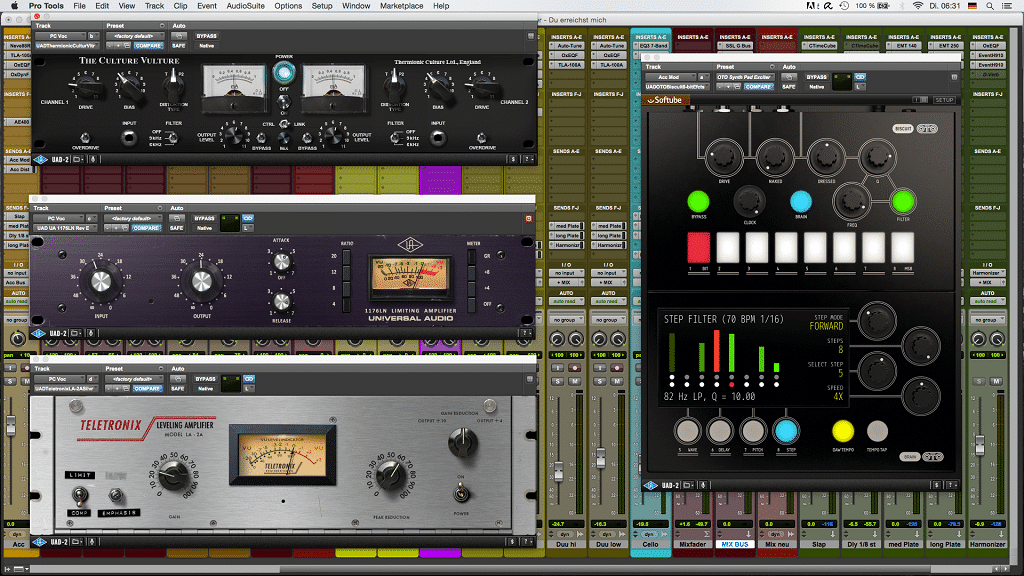Open the no group selector on Duu hi channel
1024x576 pixels.
566,320
